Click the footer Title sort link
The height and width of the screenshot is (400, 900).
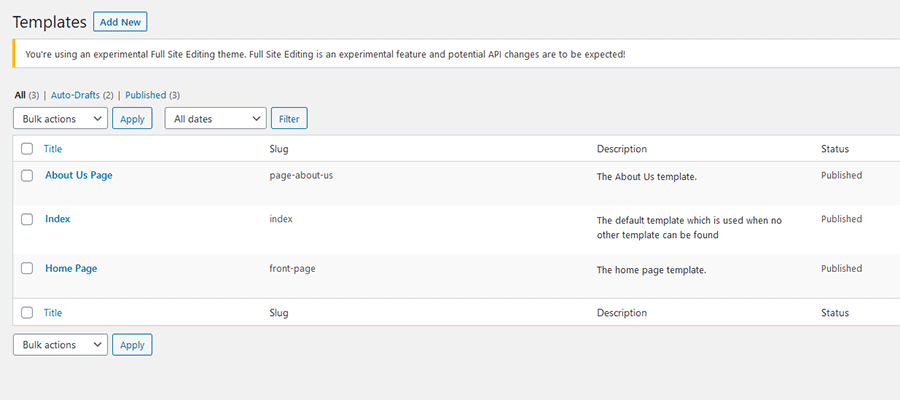pyautogui.click(x=53, y=313)
